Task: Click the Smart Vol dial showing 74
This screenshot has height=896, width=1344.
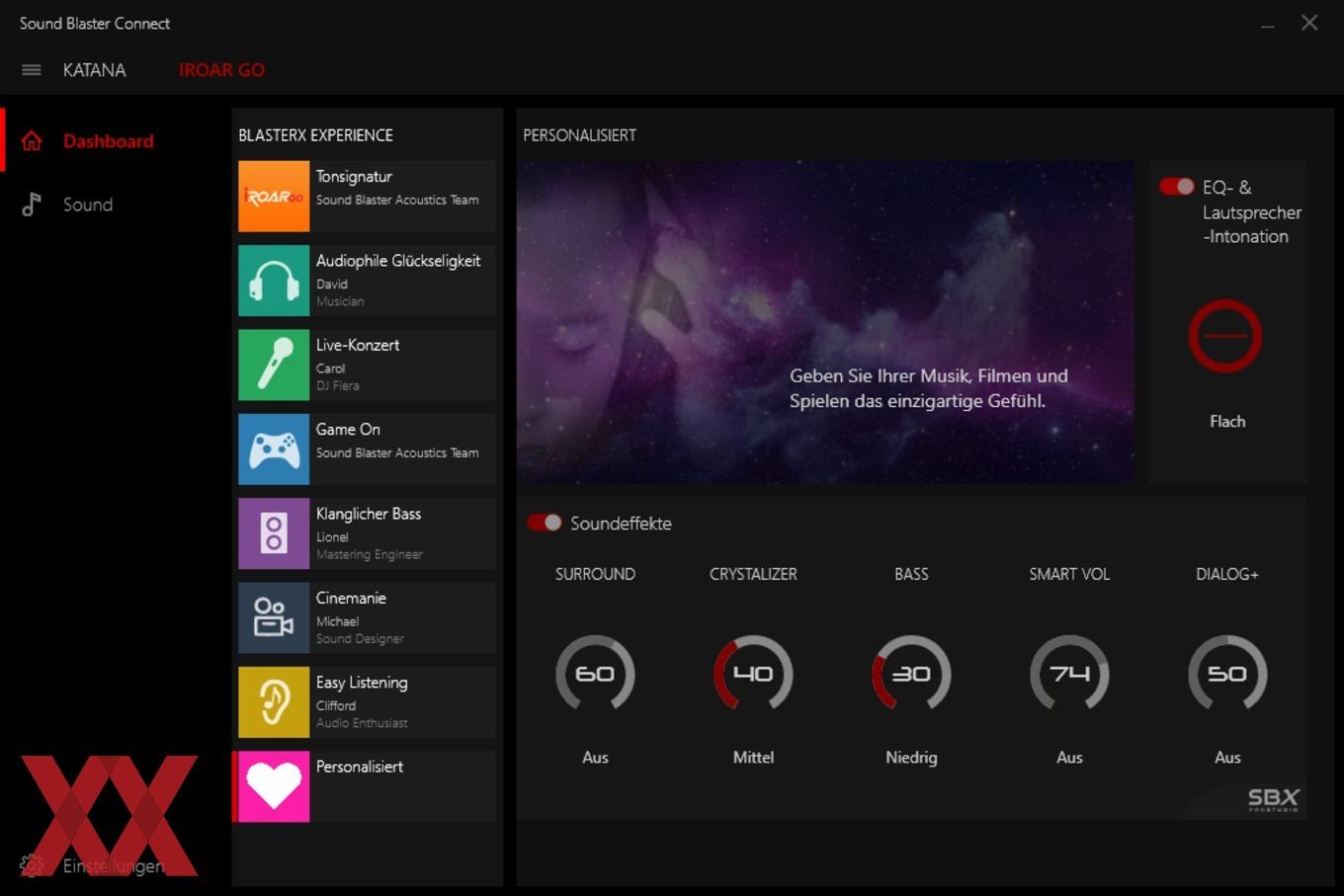Action: click(1069, 674)
